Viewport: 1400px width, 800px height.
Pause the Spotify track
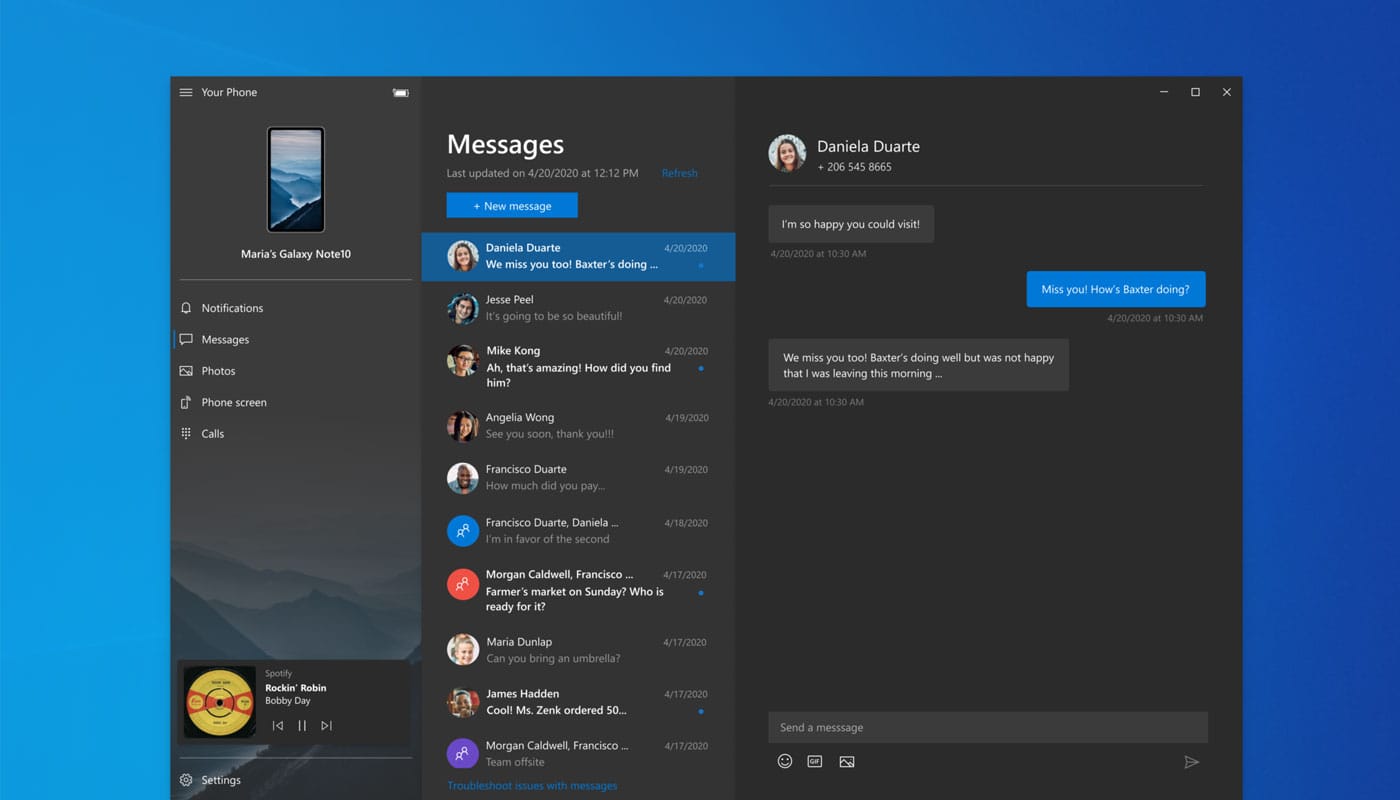(x=302, y=726)
